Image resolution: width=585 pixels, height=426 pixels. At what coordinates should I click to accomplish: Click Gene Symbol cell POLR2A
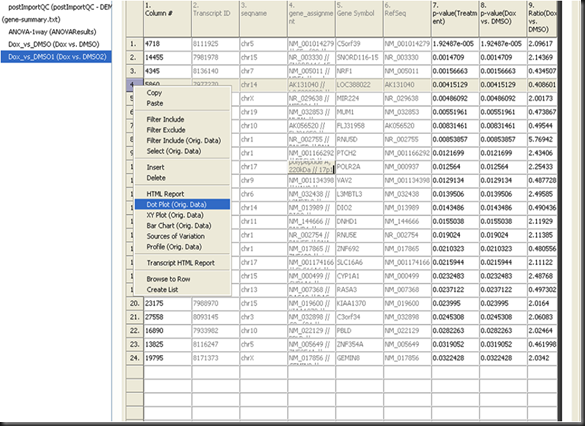coord(359,167)
